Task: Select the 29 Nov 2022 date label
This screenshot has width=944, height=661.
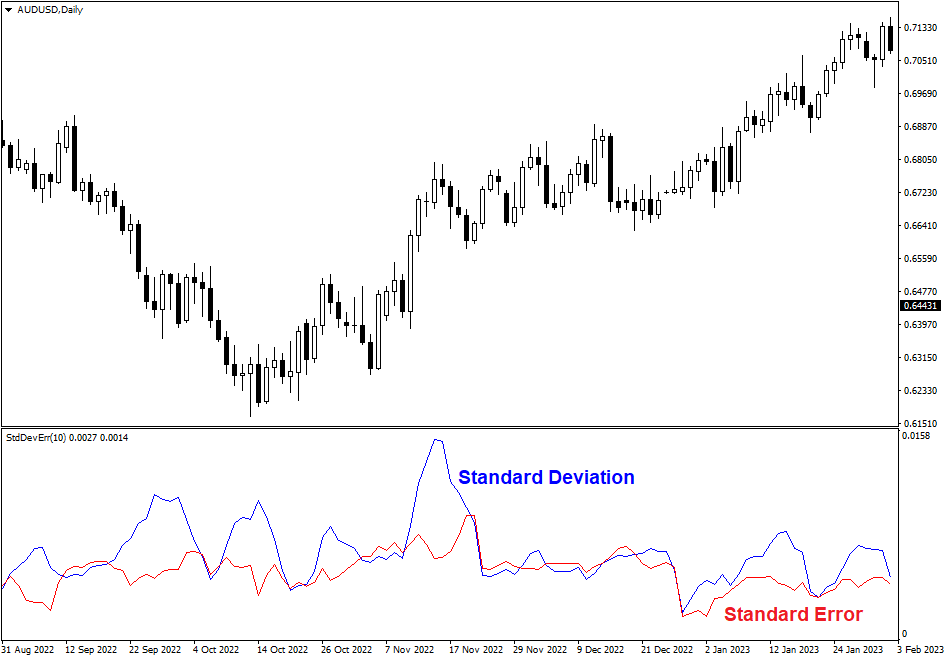Action: (540, 650)
